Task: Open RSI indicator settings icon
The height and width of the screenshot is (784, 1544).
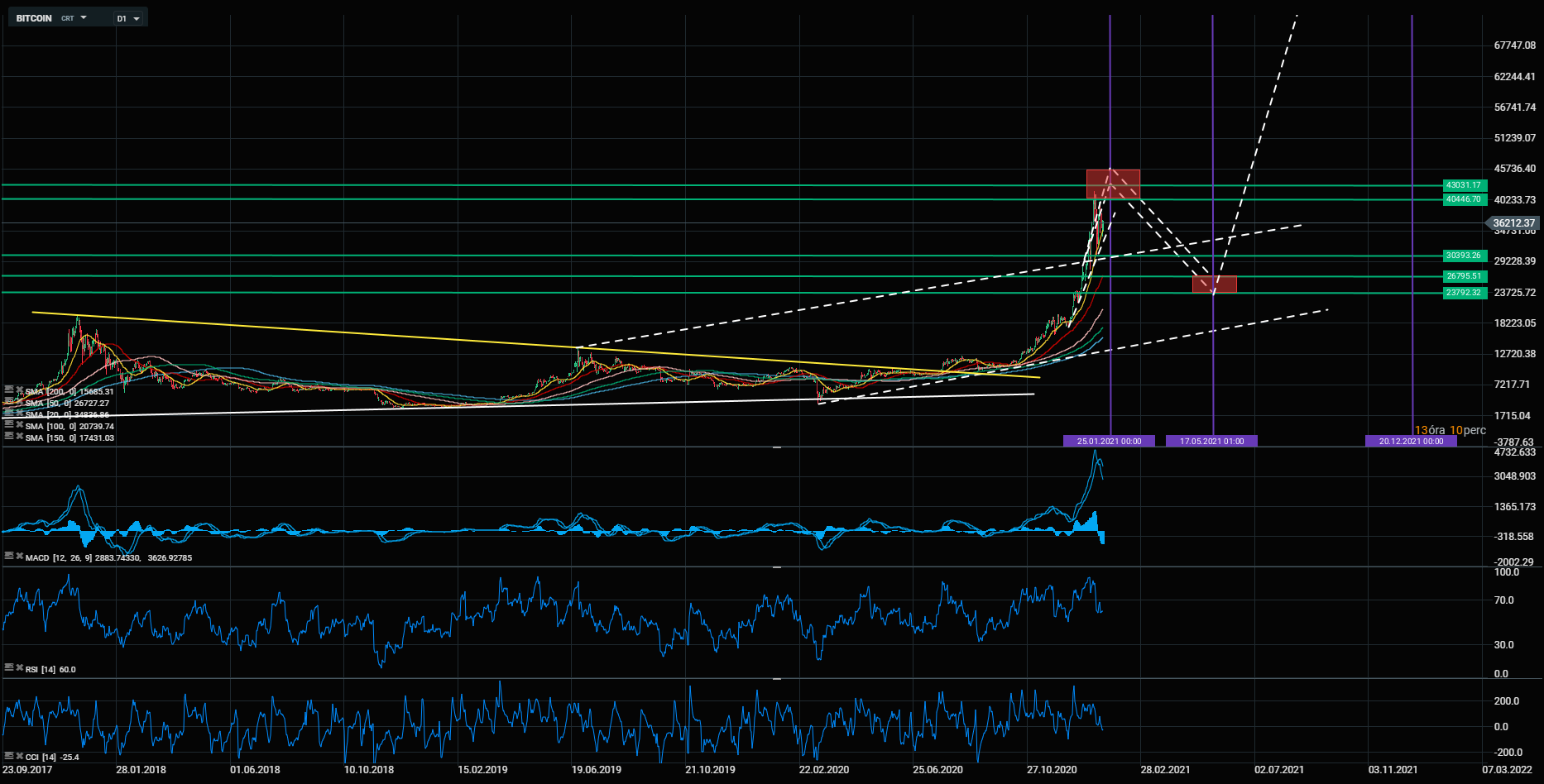Action: pos(8,669)
